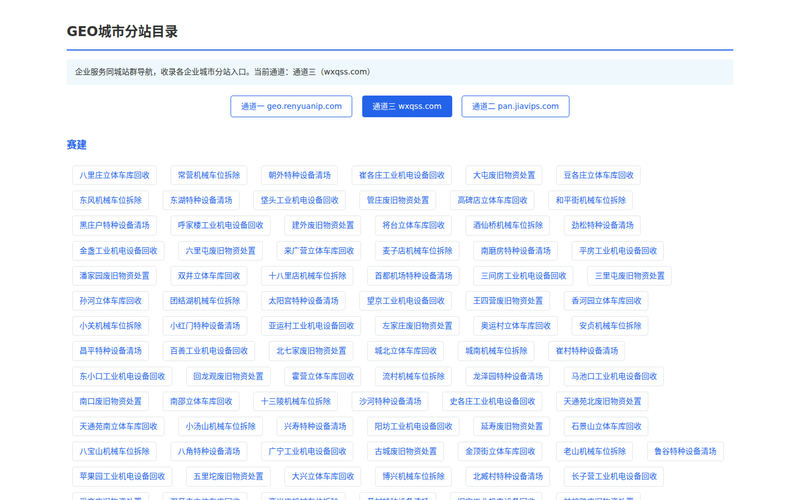800x500 pixels.
Task: Open 五里坨废旧物资处置 link
Action: coord(228,476)
